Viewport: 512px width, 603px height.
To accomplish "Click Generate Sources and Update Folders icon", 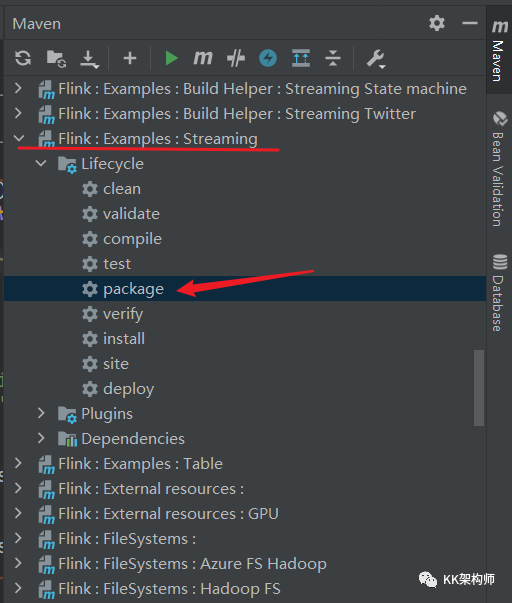I will coord(57,58).
